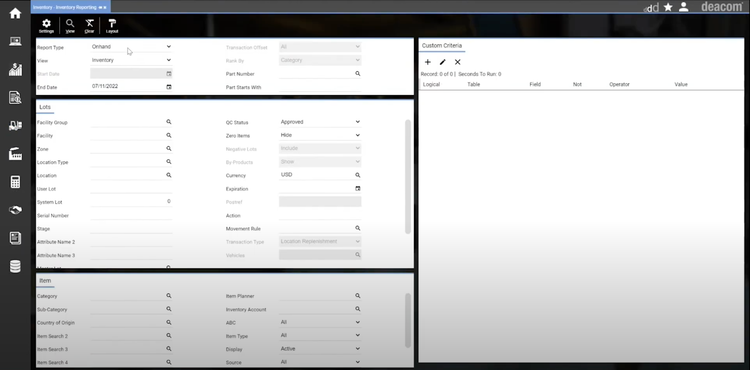Click the Stage input field

click(x=131, y=228)
